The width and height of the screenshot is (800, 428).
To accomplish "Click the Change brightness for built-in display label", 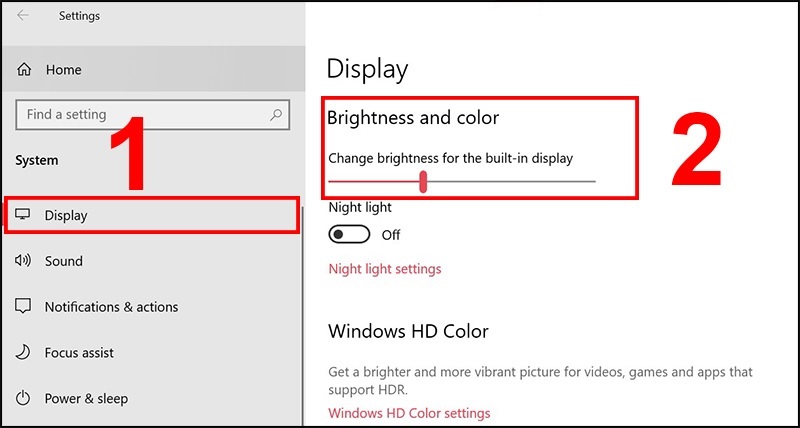I will 451,158.
